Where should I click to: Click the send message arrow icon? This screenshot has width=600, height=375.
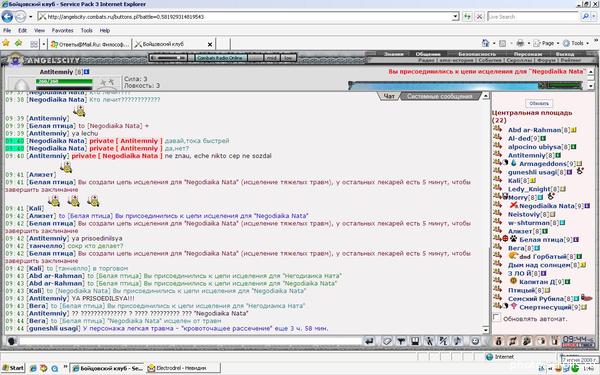point(369,341)
